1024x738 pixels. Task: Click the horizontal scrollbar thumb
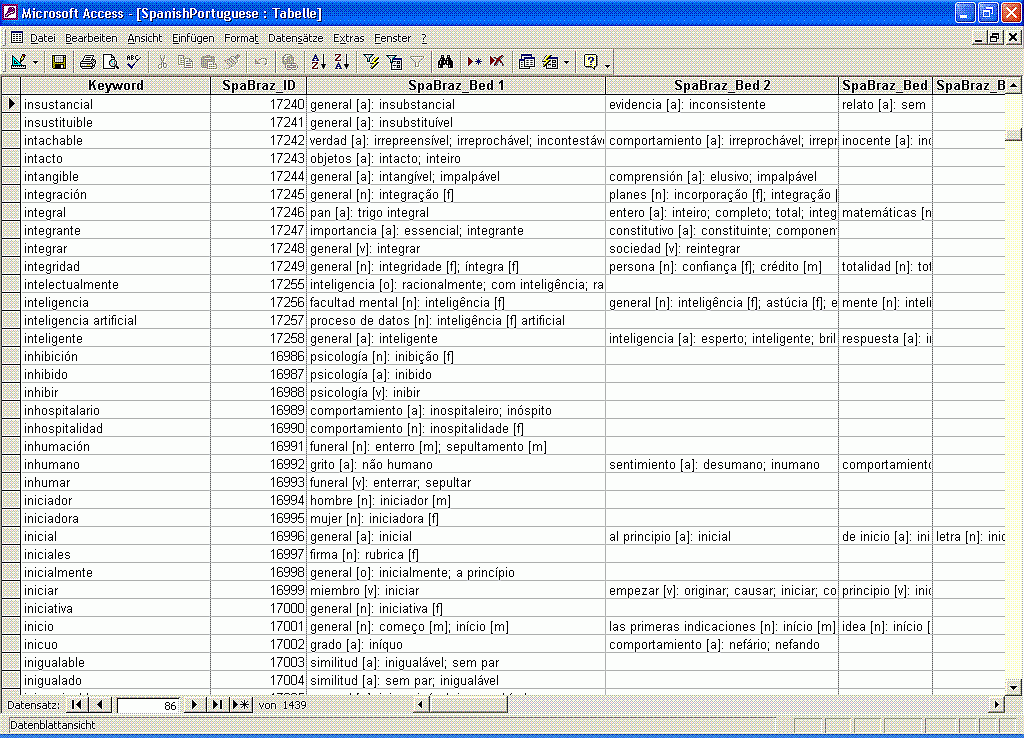tap(468, 705)
